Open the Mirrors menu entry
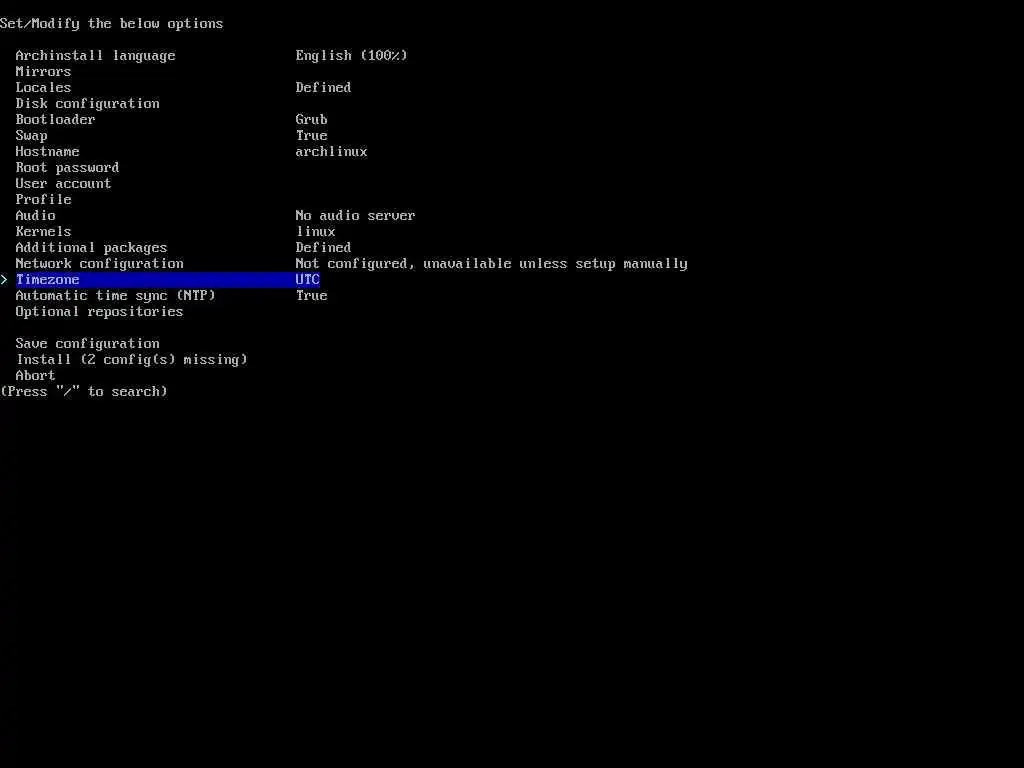Image resolution: width=1024 pixels, height=768 pixels. click(43, 71)
